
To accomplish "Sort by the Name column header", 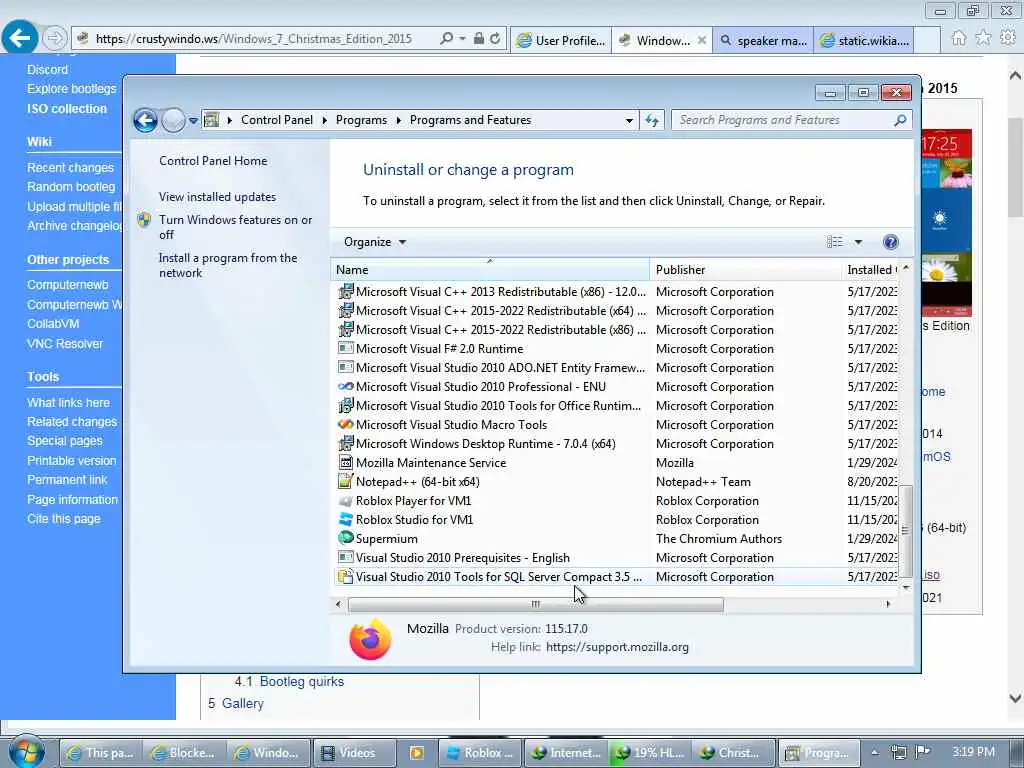I will pos(490,270).
